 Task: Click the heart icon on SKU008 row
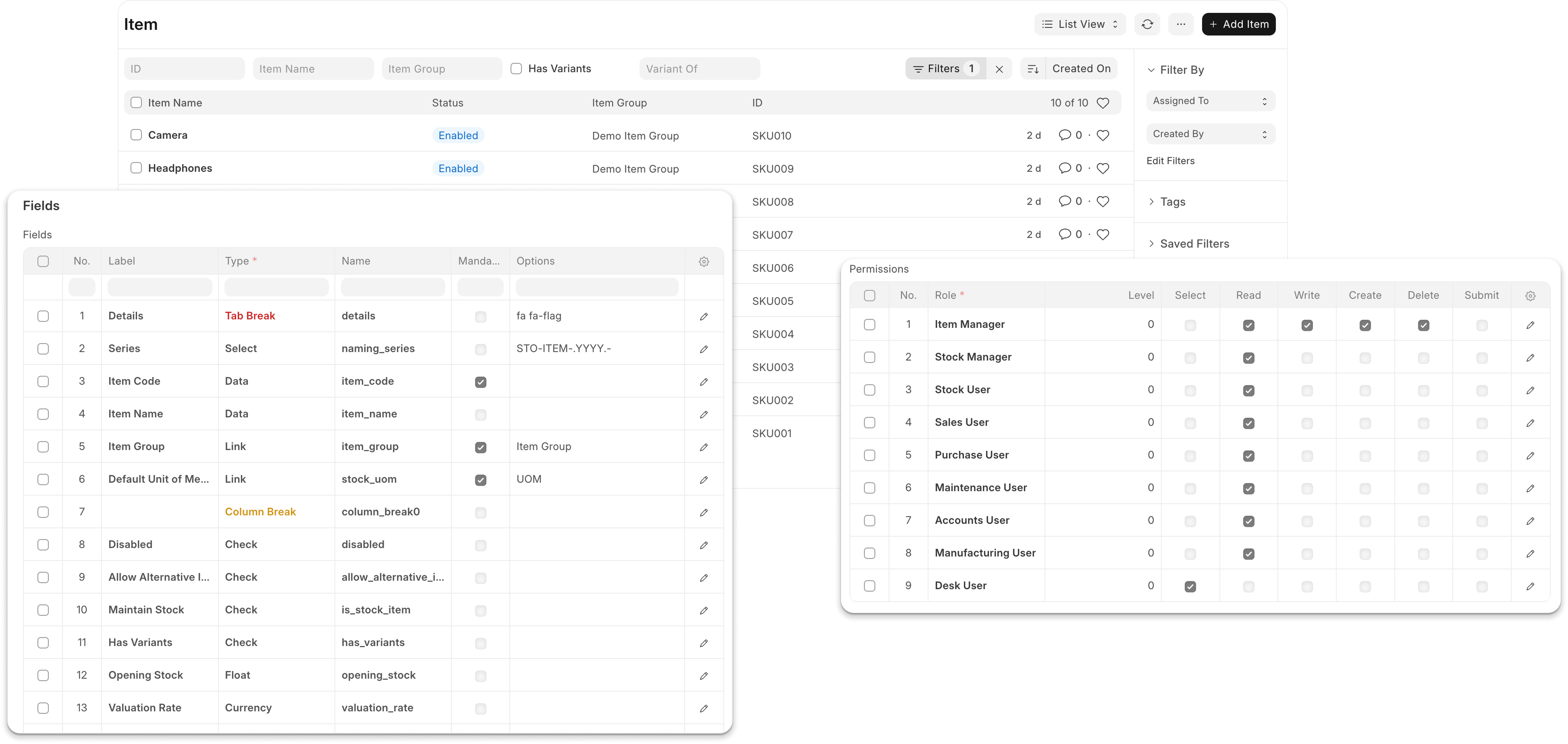[1102, 201]
